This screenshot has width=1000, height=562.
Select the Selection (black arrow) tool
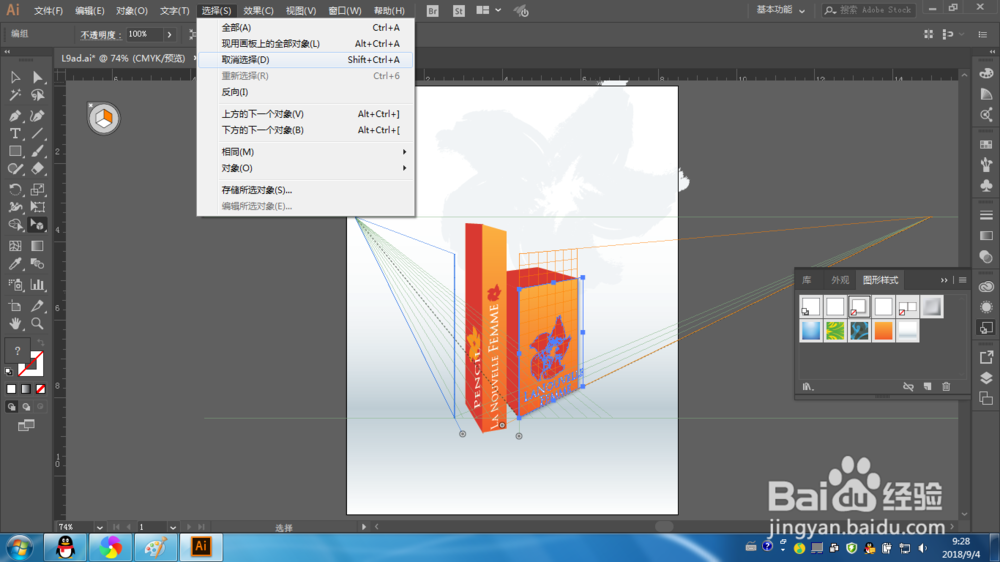(x=15, y=77)
